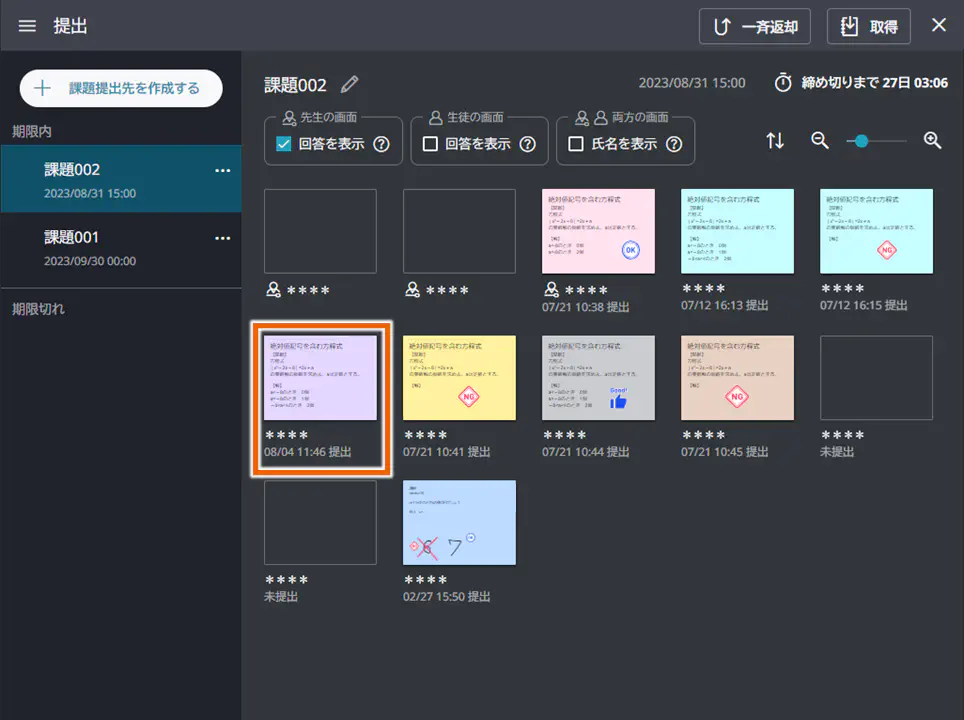This screenshot has height=720, width=964.
Task: Click the 取得 button
Action: click(868, 27)
